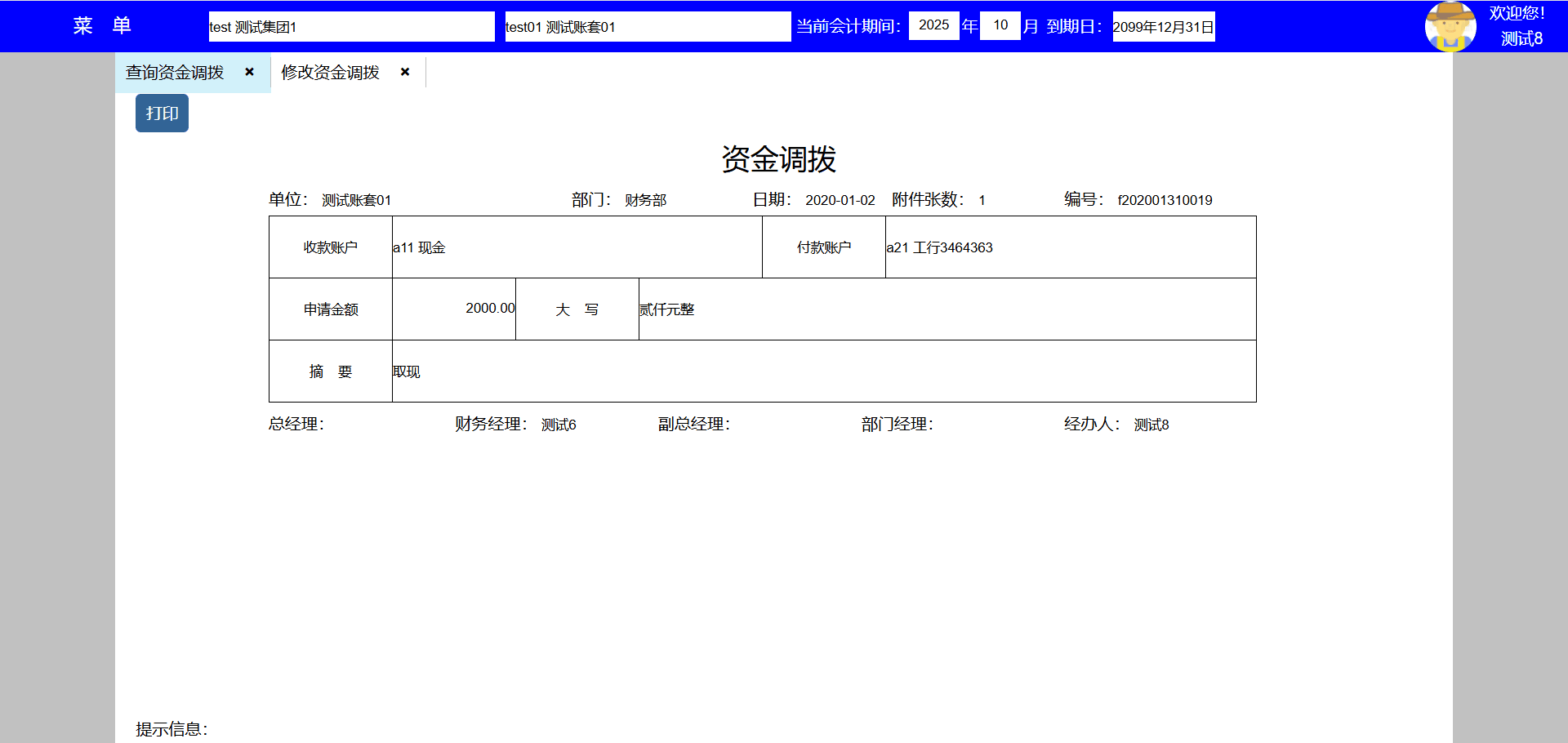
Task: Click the document number f202001310019
Action: click(1165, 200)
